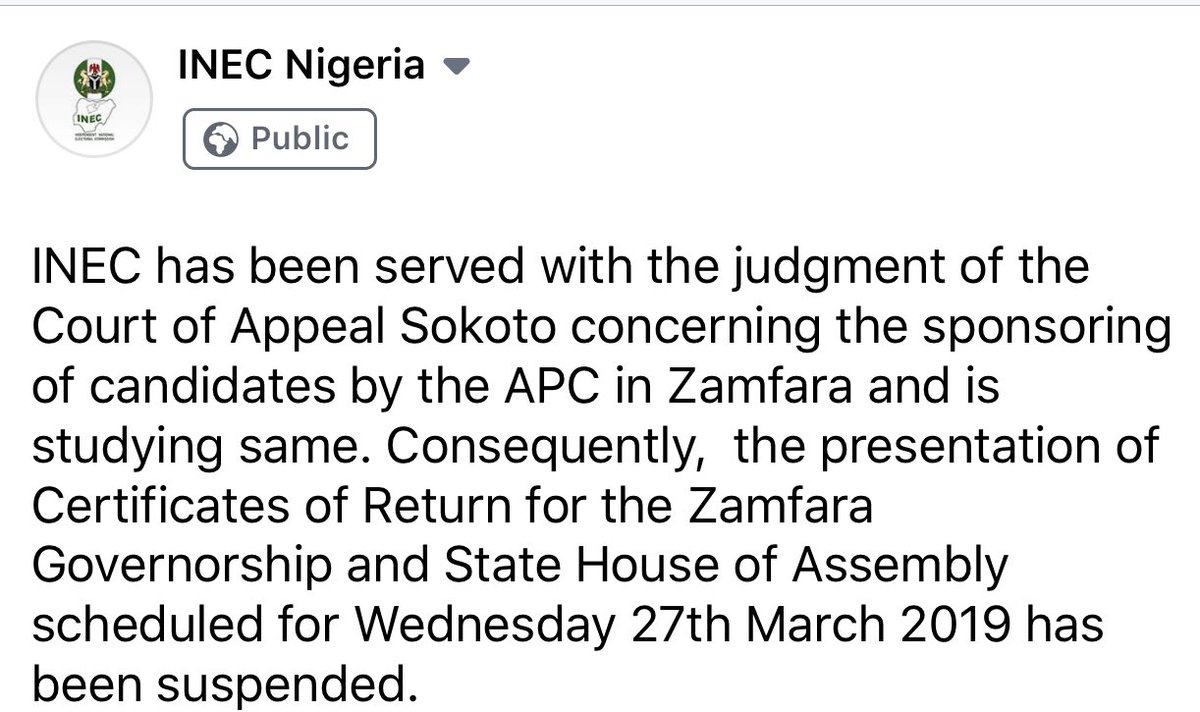
Task: Click the Public audience button
Action: [x=279, y=139]
